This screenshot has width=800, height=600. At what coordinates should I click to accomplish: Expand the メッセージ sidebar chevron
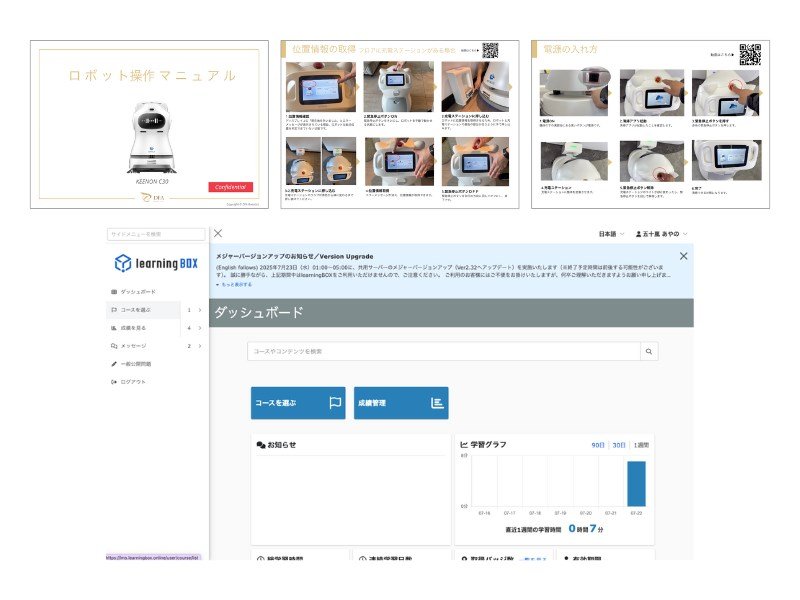click(x=199, y=346)
